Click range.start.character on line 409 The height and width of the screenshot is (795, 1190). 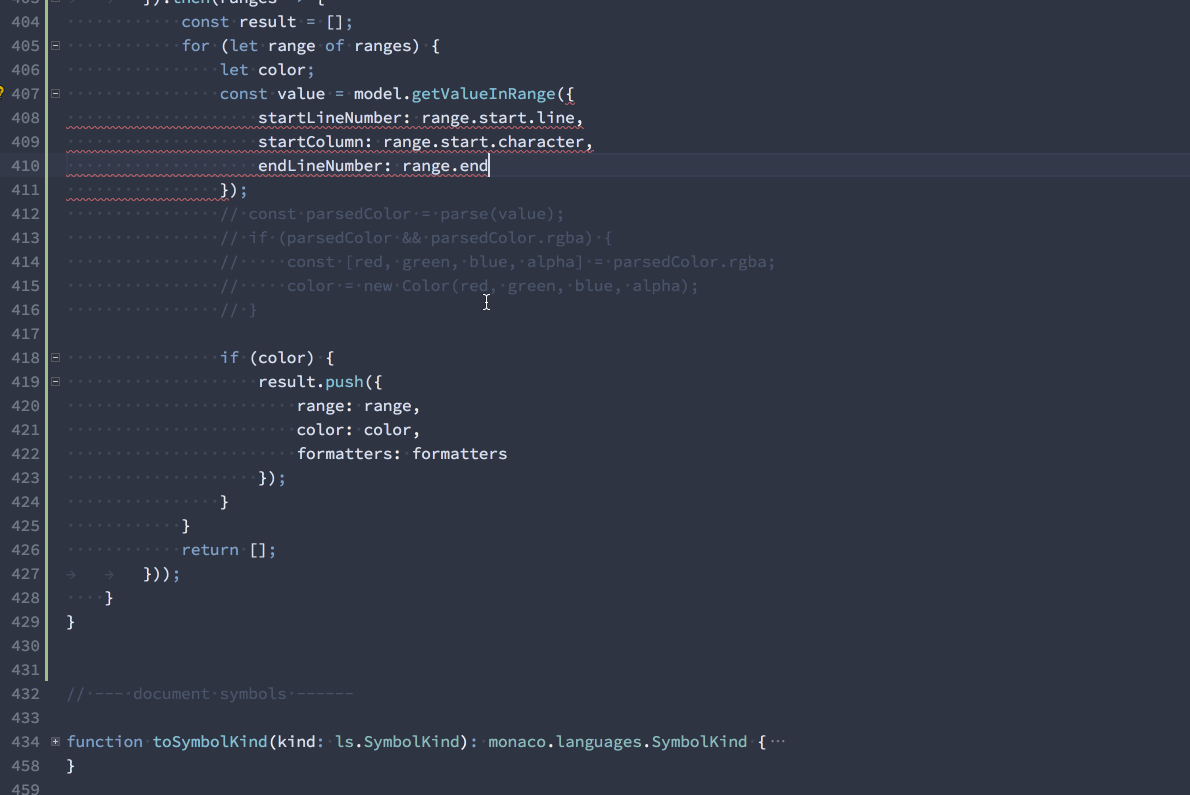point(483,142)
